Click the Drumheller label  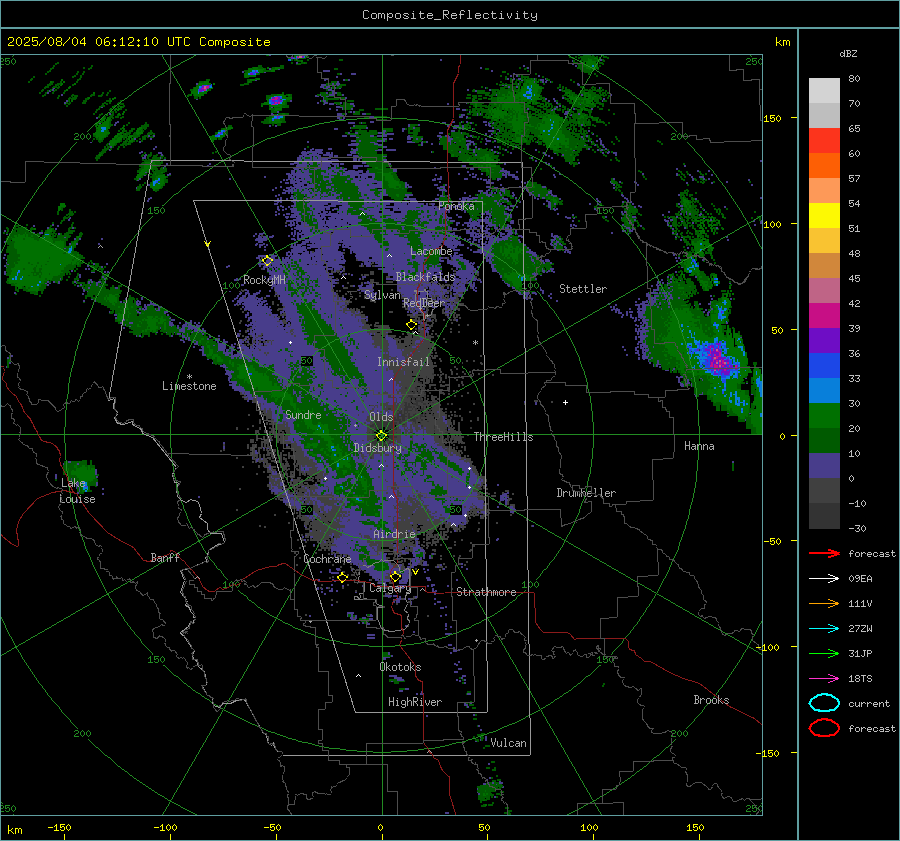pos(585,493)
